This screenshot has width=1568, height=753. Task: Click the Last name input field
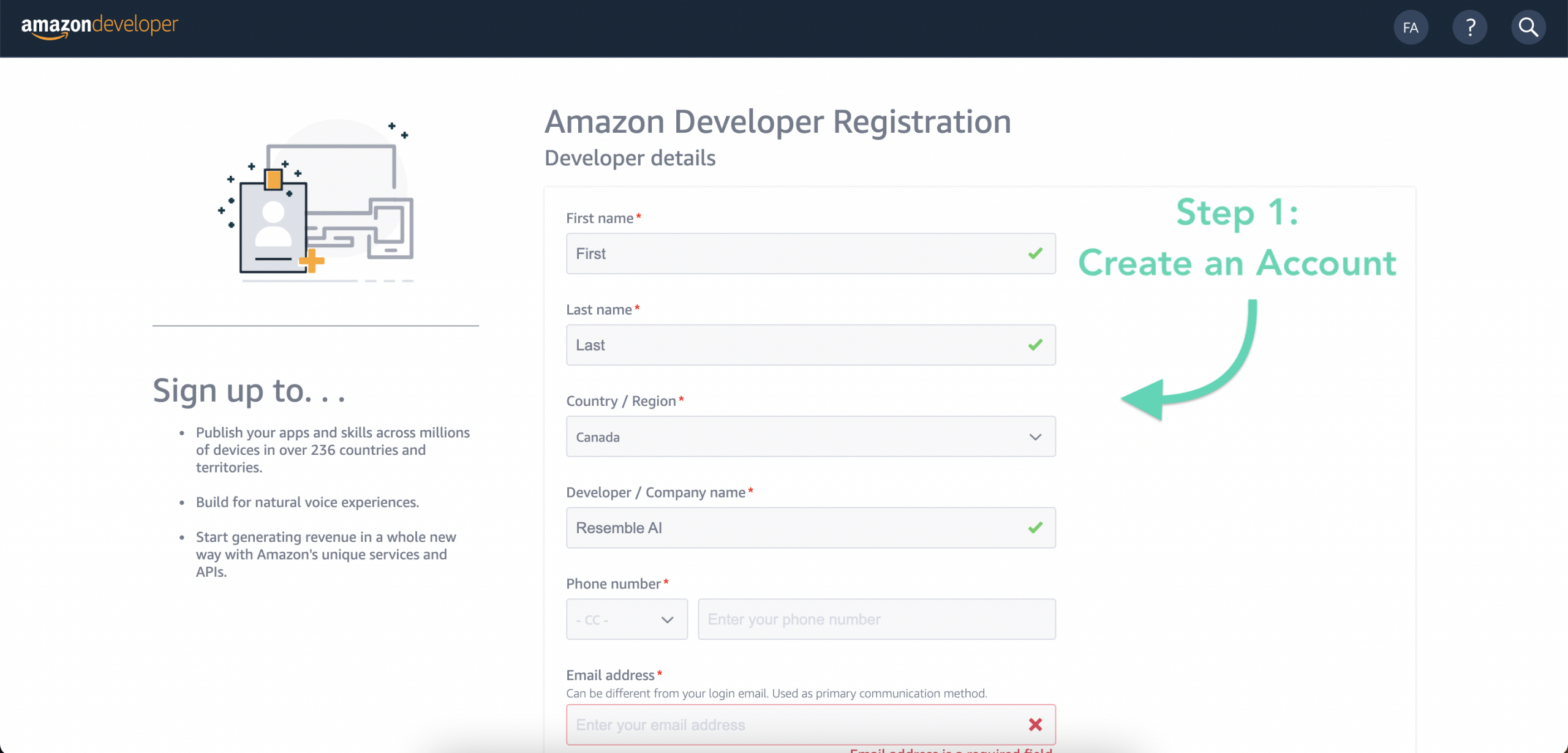click(811, 345)
